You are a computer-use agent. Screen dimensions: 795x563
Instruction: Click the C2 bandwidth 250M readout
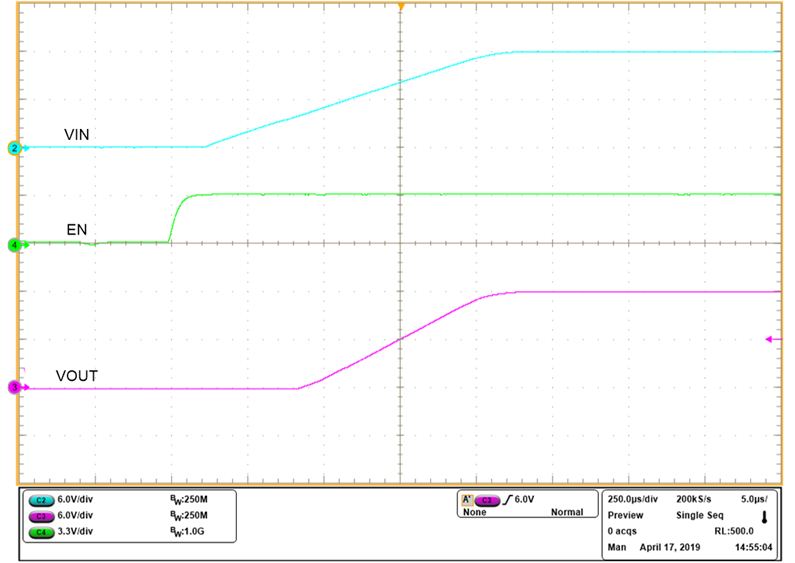coord(189,500)
